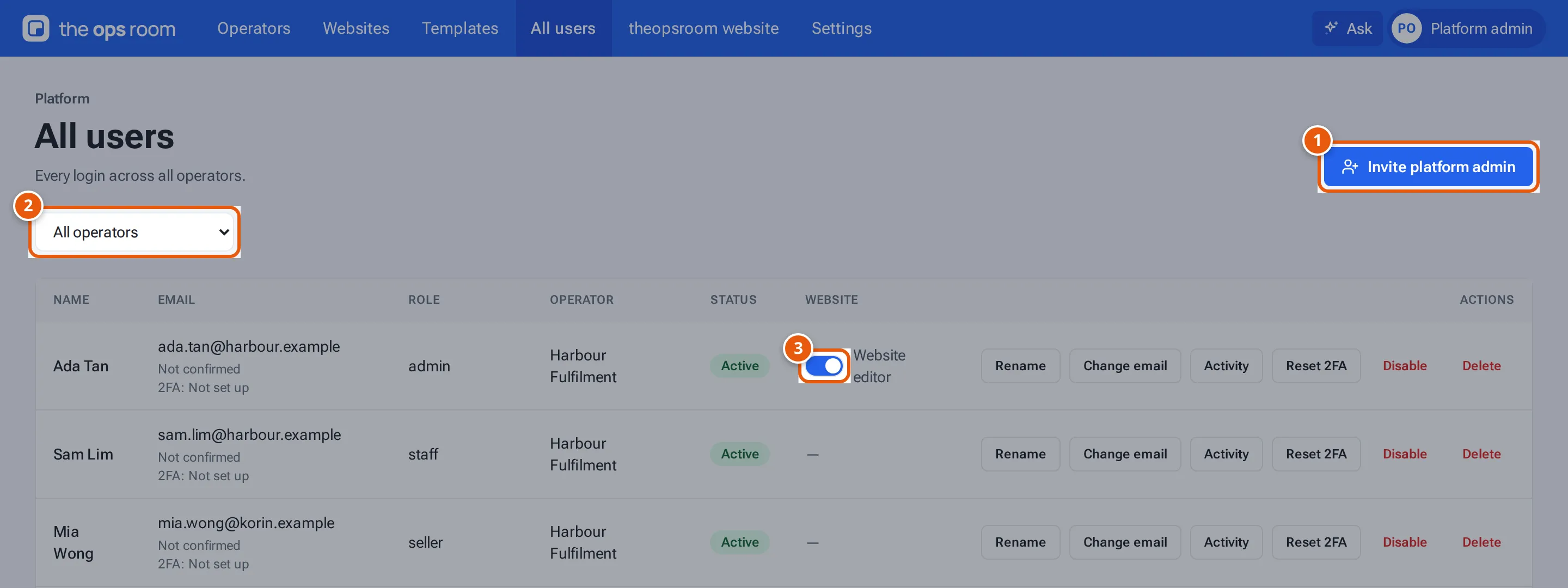The image size is (1568, 588).
Task: Toggle Ada Tan's Website editor switch
Action: [x=824, y=366]
